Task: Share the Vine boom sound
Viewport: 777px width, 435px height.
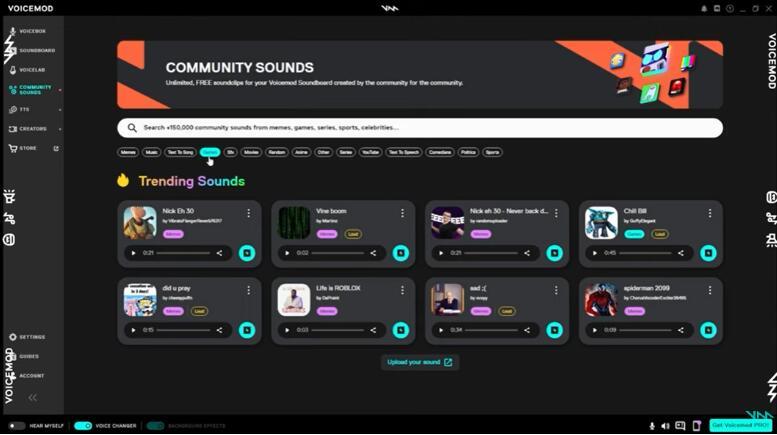Action: point(373,253)
